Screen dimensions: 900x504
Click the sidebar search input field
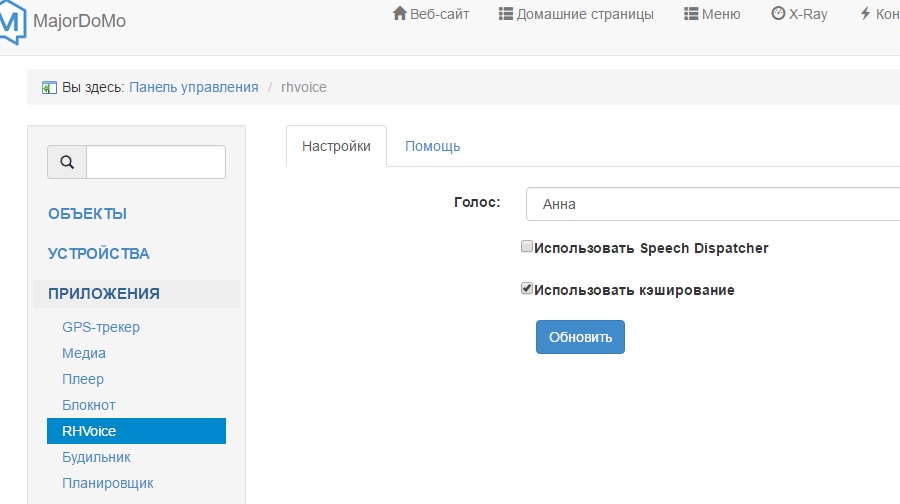click(x=156, y=162)
